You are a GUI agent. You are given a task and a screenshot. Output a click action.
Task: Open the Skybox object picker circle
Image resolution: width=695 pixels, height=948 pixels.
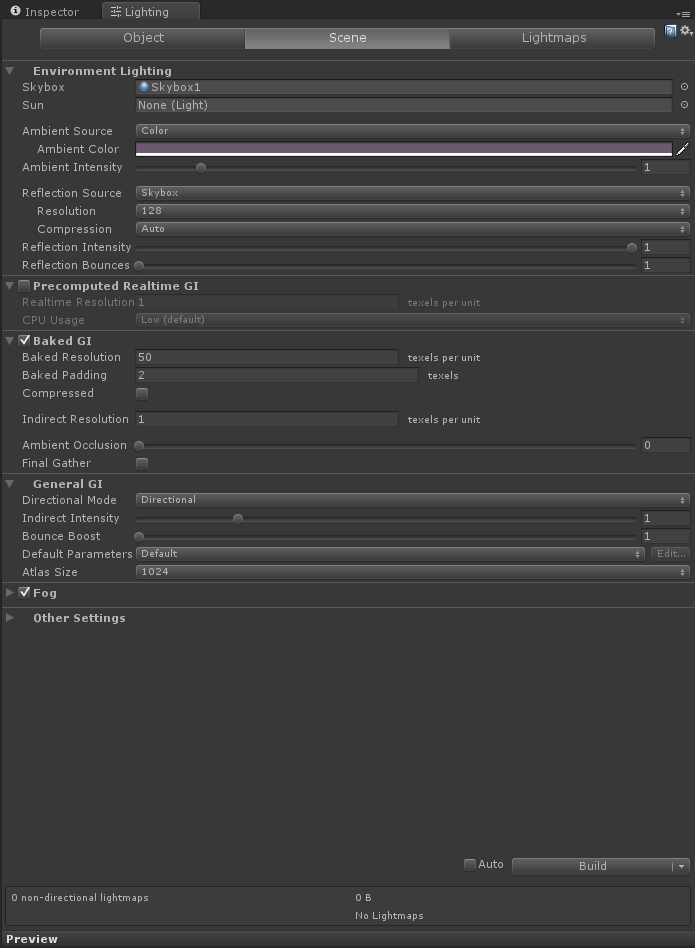[x=683, y=89]
